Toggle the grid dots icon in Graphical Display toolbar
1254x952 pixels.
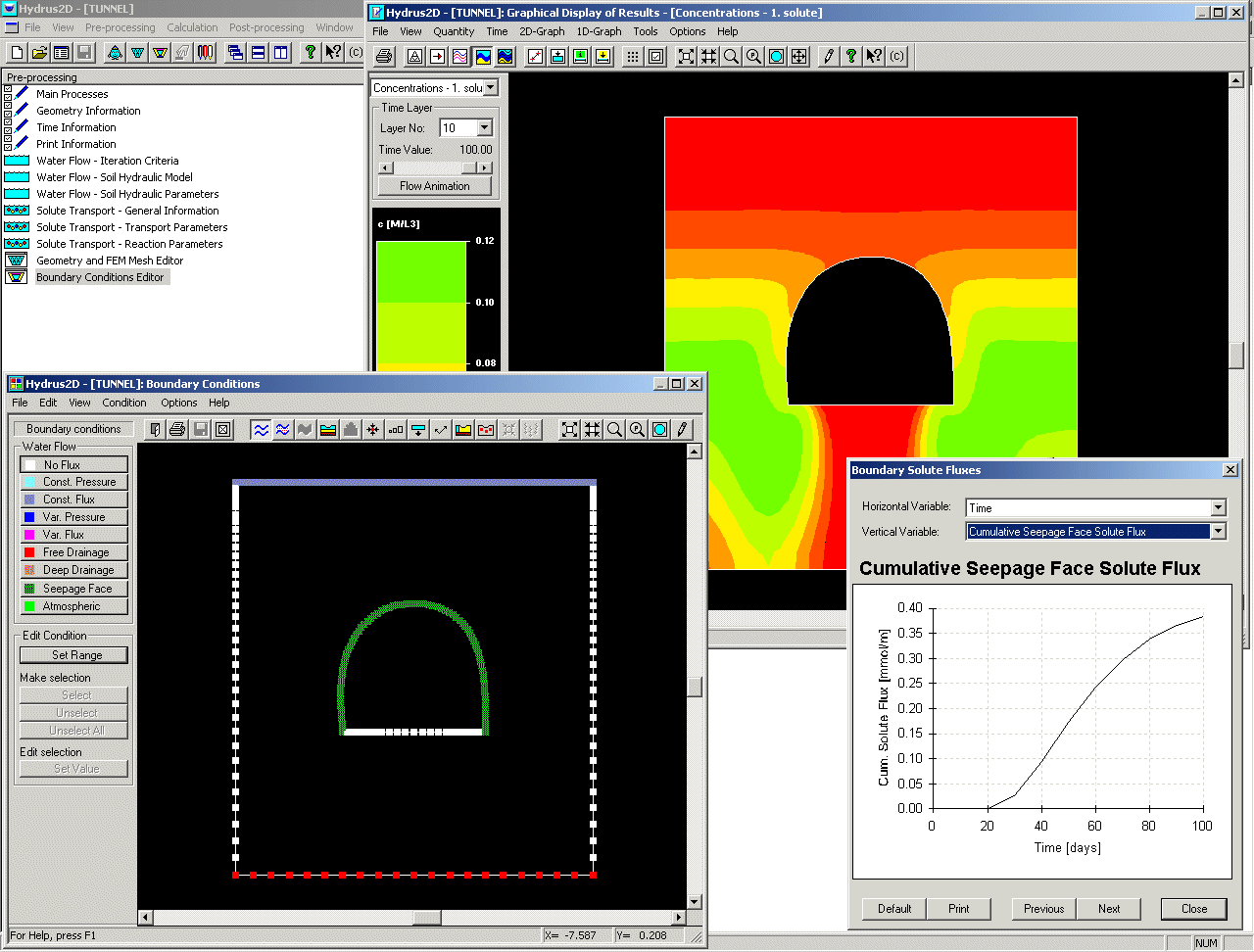(x=633, y=56)
